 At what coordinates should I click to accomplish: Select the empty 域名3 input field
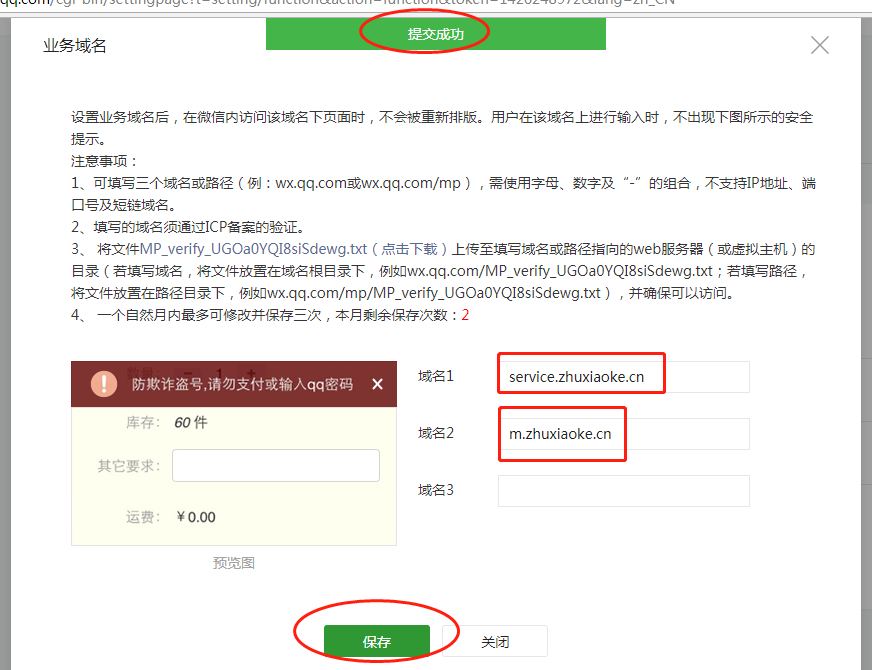[623, 491]
